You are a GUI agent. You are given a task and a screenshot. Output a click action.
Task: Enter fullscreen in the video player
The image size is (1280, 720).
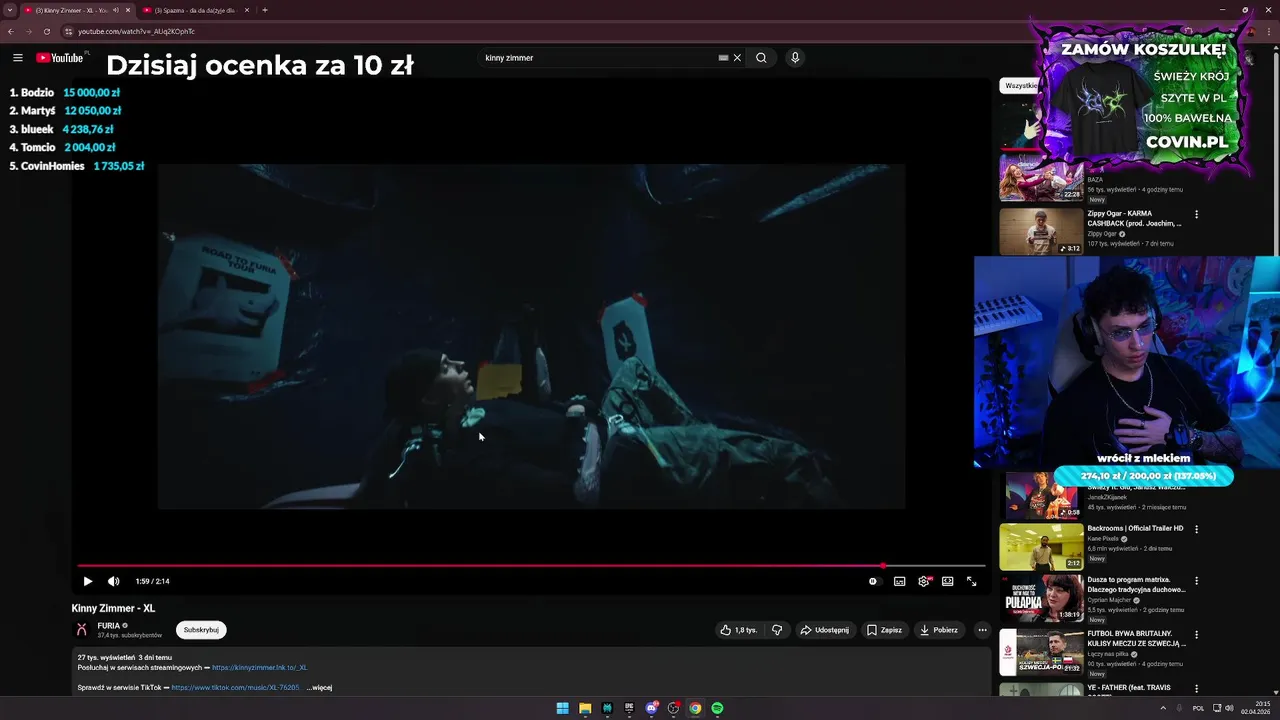(x=971, y=581)
